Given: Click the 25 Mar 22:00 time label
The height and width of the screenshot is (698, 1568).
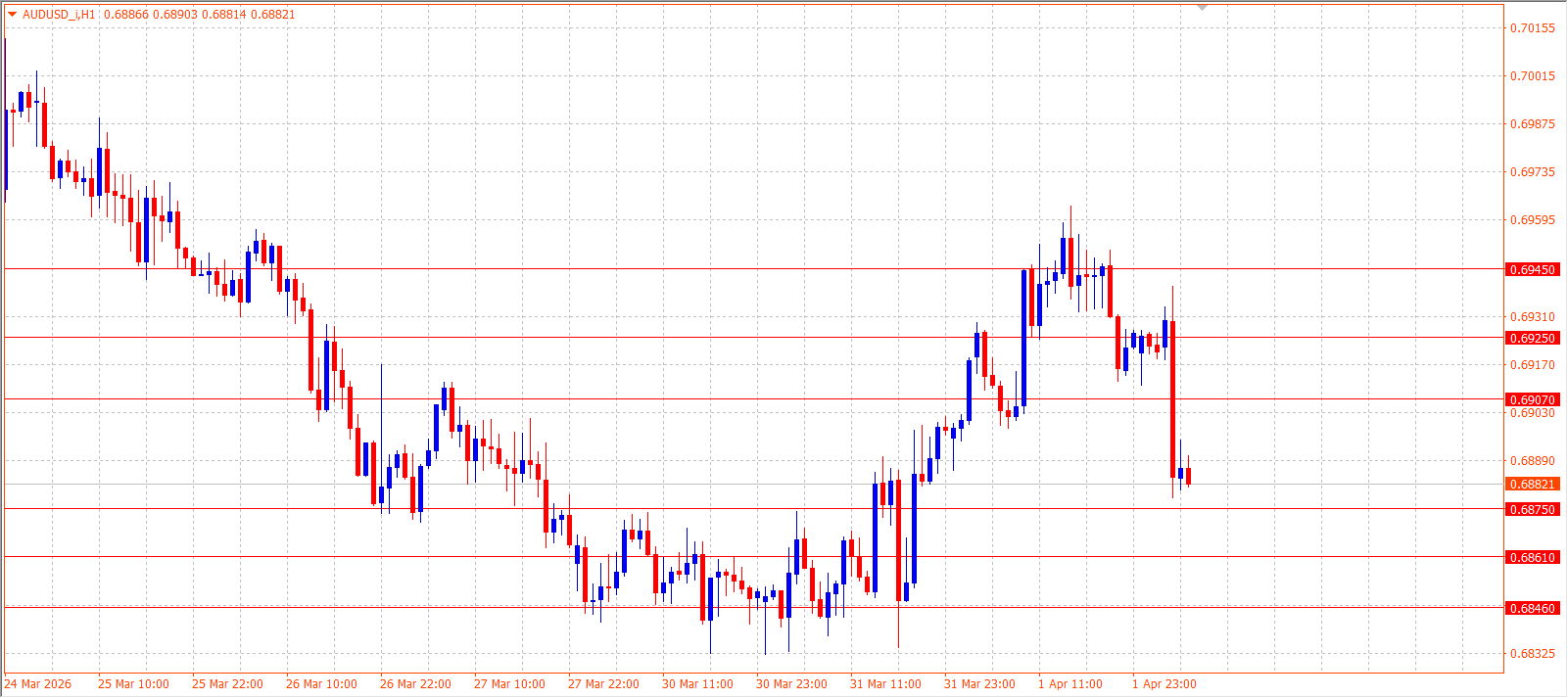Looking at the screenshot, I should click(227, 684).
